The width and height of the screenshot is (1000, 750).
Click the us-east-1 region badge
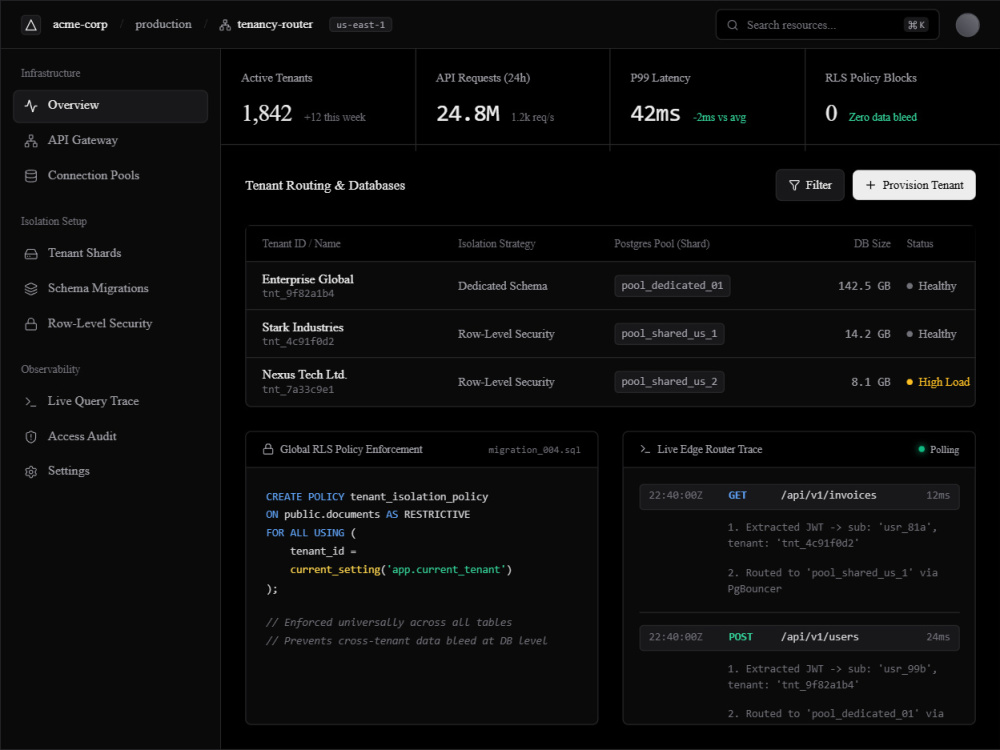click(360, 25)
